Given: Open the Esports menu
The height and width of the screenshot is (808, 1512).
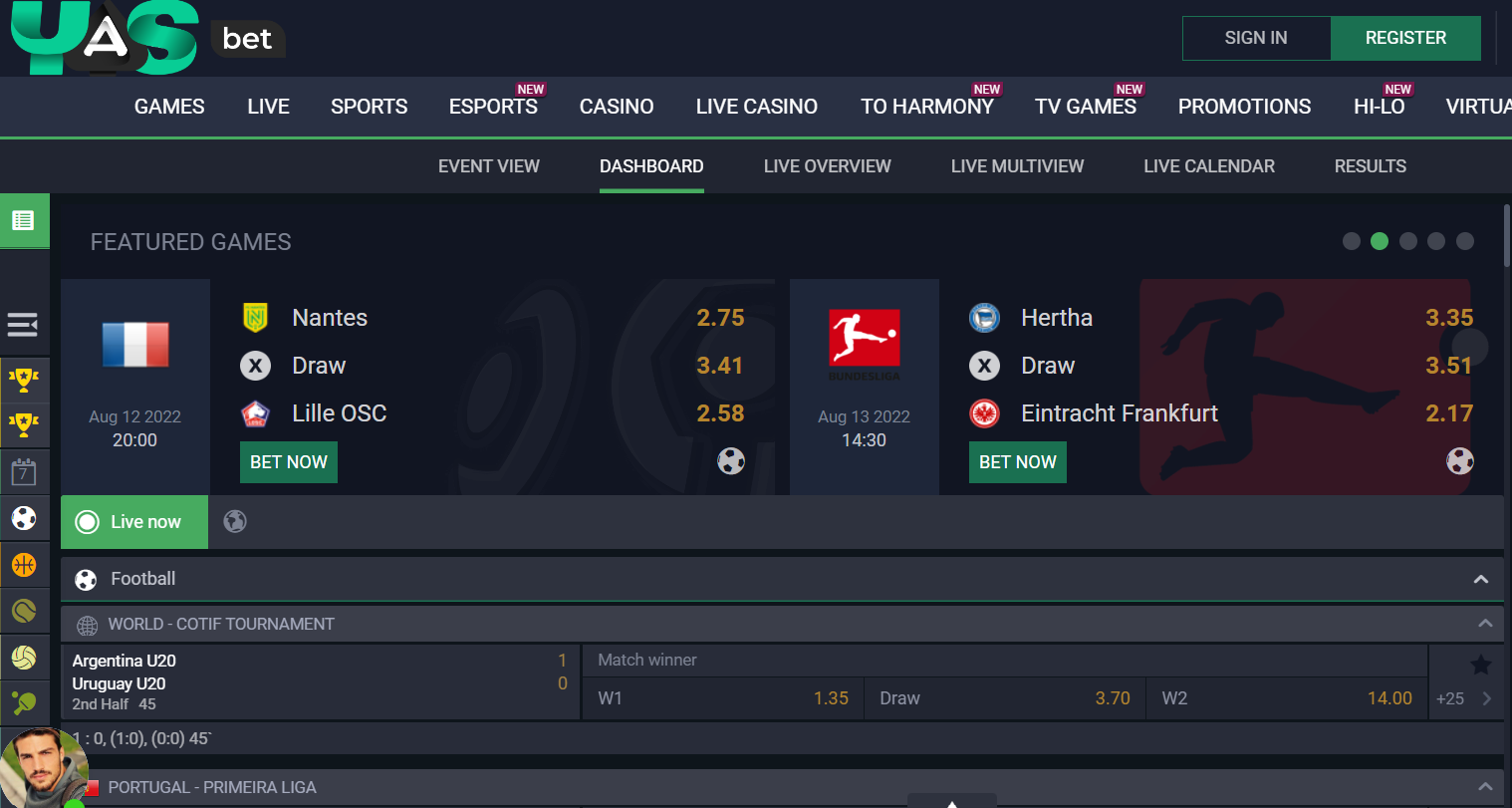Looking at the screenshot, I should (493, 107).
